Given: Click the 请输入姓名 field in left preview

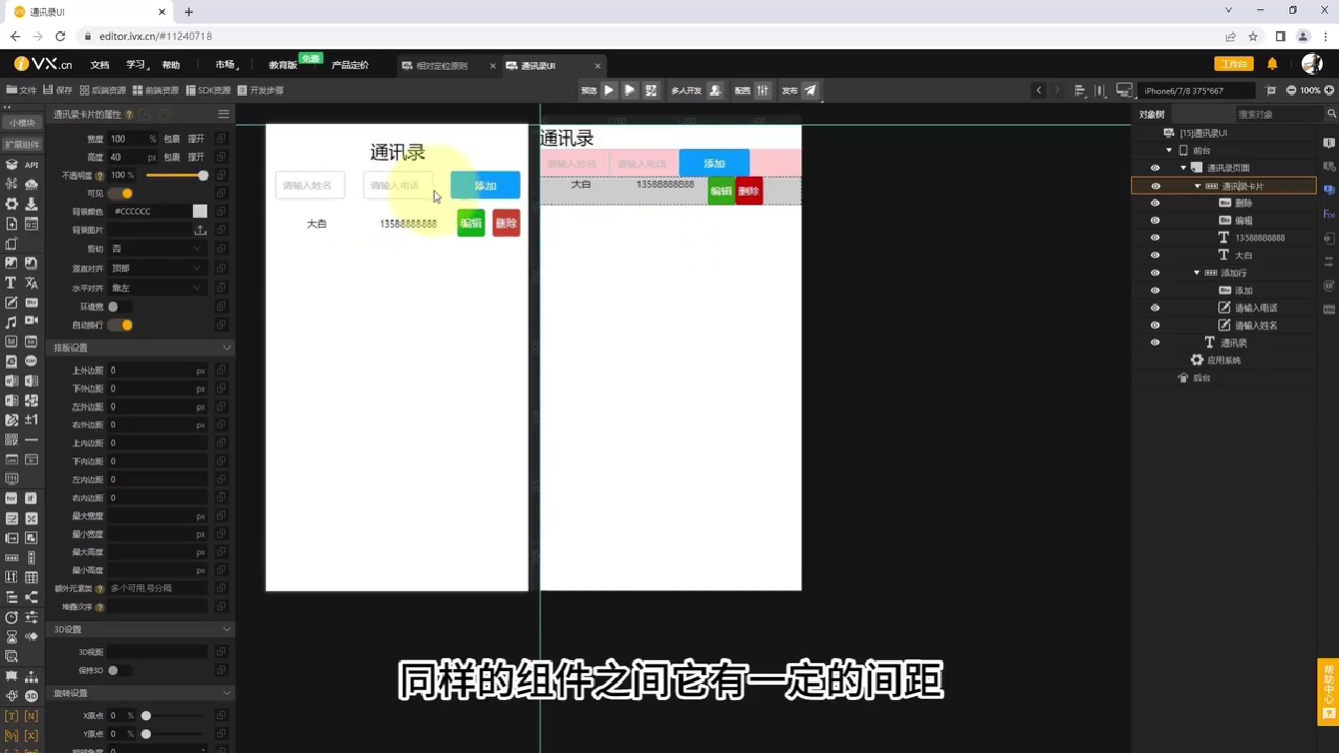Looking at the screenshot, I should point(310,185).
